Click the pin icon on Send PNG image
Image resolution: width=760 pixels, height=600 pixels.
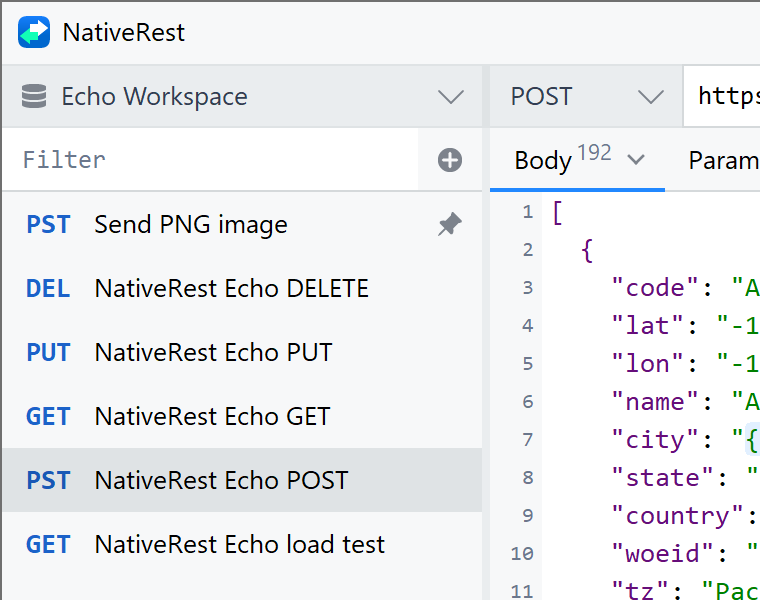click(x=450, y=224)
